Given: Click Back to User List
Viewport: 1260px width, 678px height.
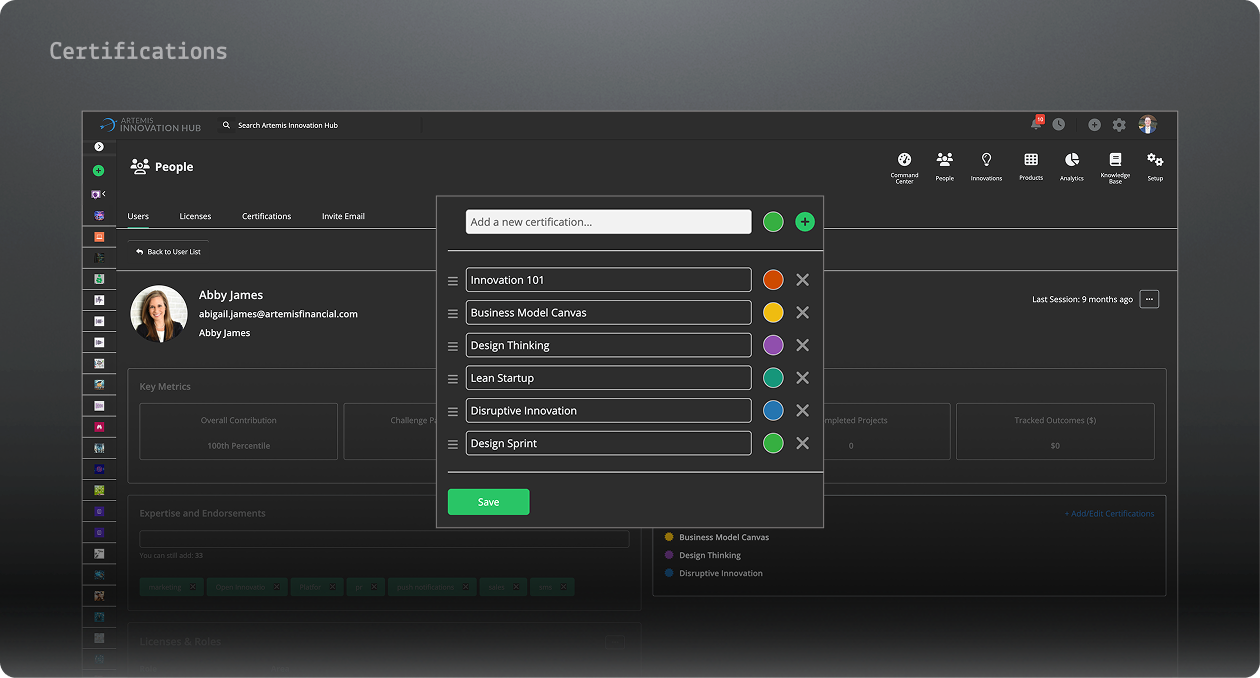Looking at the screenshot, I should (x=168, y=252).
